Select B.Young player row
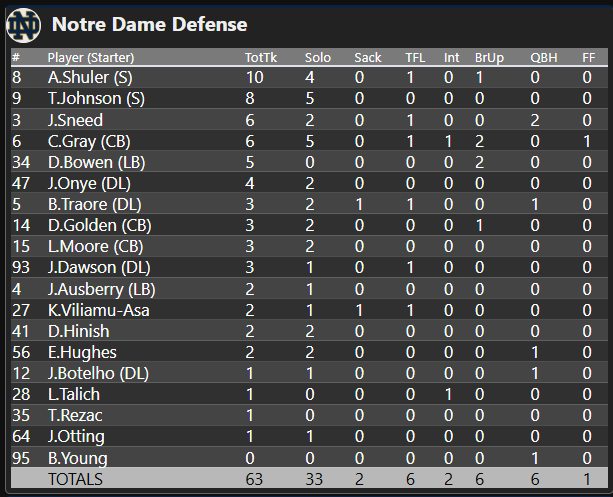Viewport: 613px width, 497px height. pyautogui.click(x=78, y=458)
